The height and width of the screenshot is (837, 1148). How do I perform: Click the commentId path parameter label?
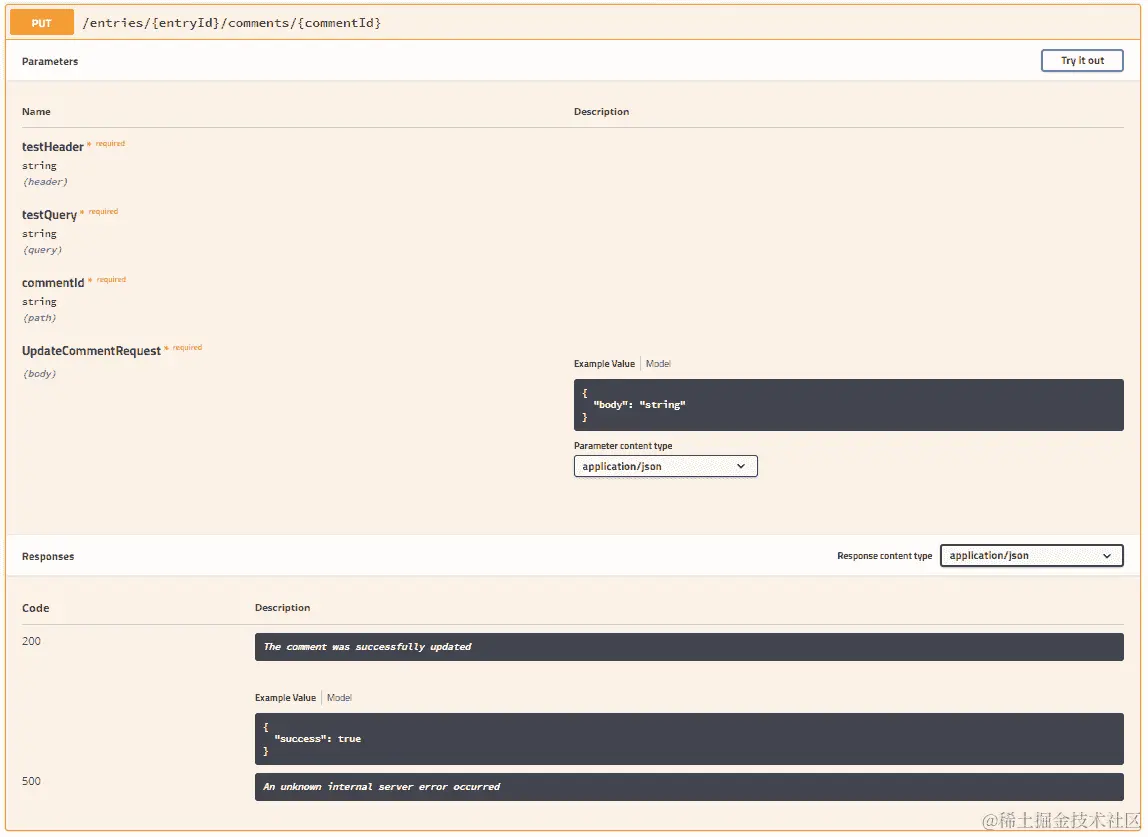[53, 282]
